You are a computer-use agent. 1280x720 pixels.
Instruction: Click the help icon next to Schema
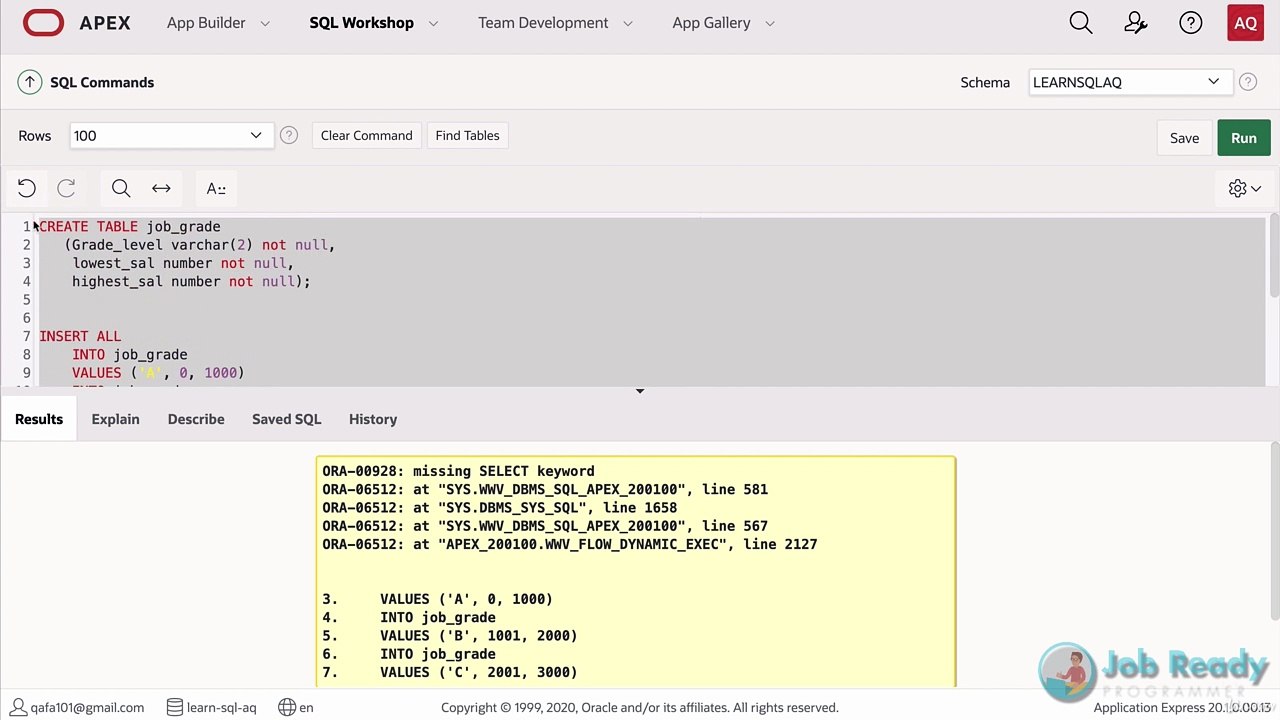pos(1248,82)
